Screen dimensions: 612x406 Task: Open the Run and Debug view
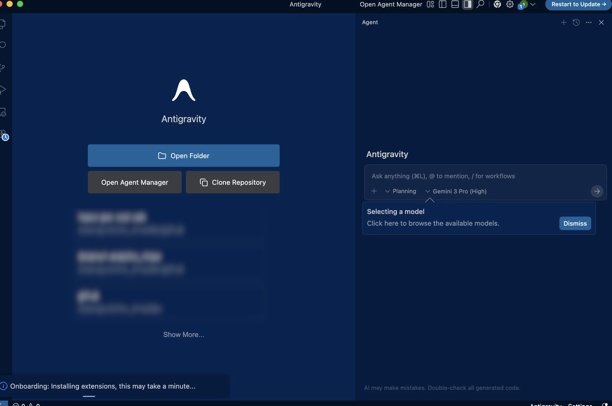coord(3,90)
